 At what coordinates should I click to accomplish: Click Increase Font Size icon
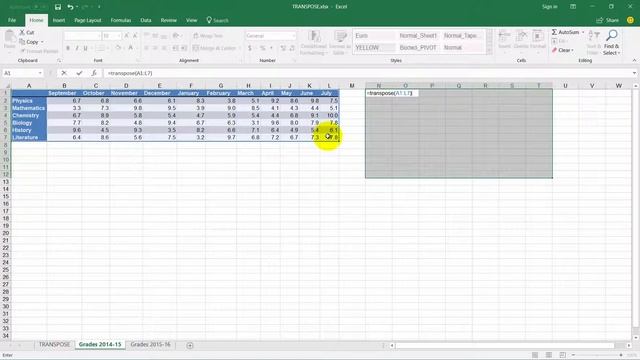tap(126, 36)
